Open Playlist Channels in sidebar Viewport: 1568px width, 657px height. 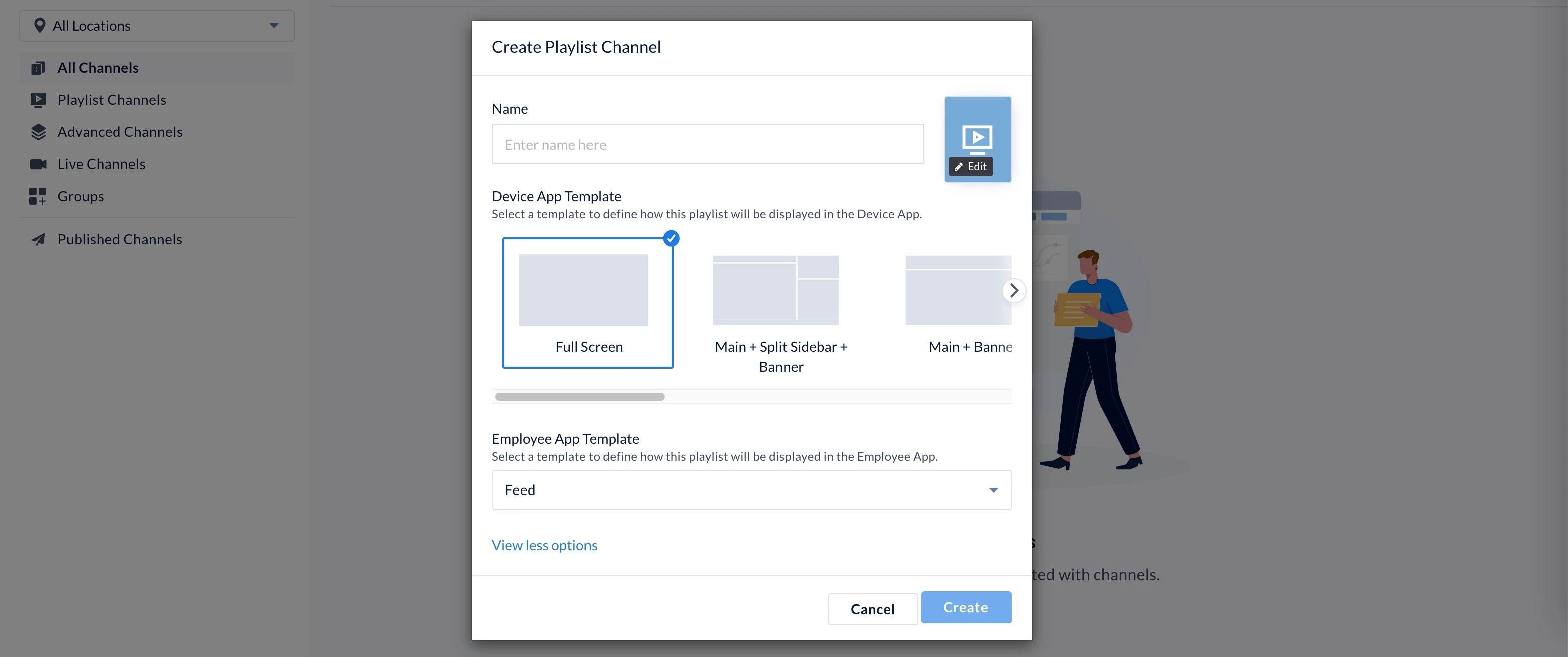coord(111,100)
